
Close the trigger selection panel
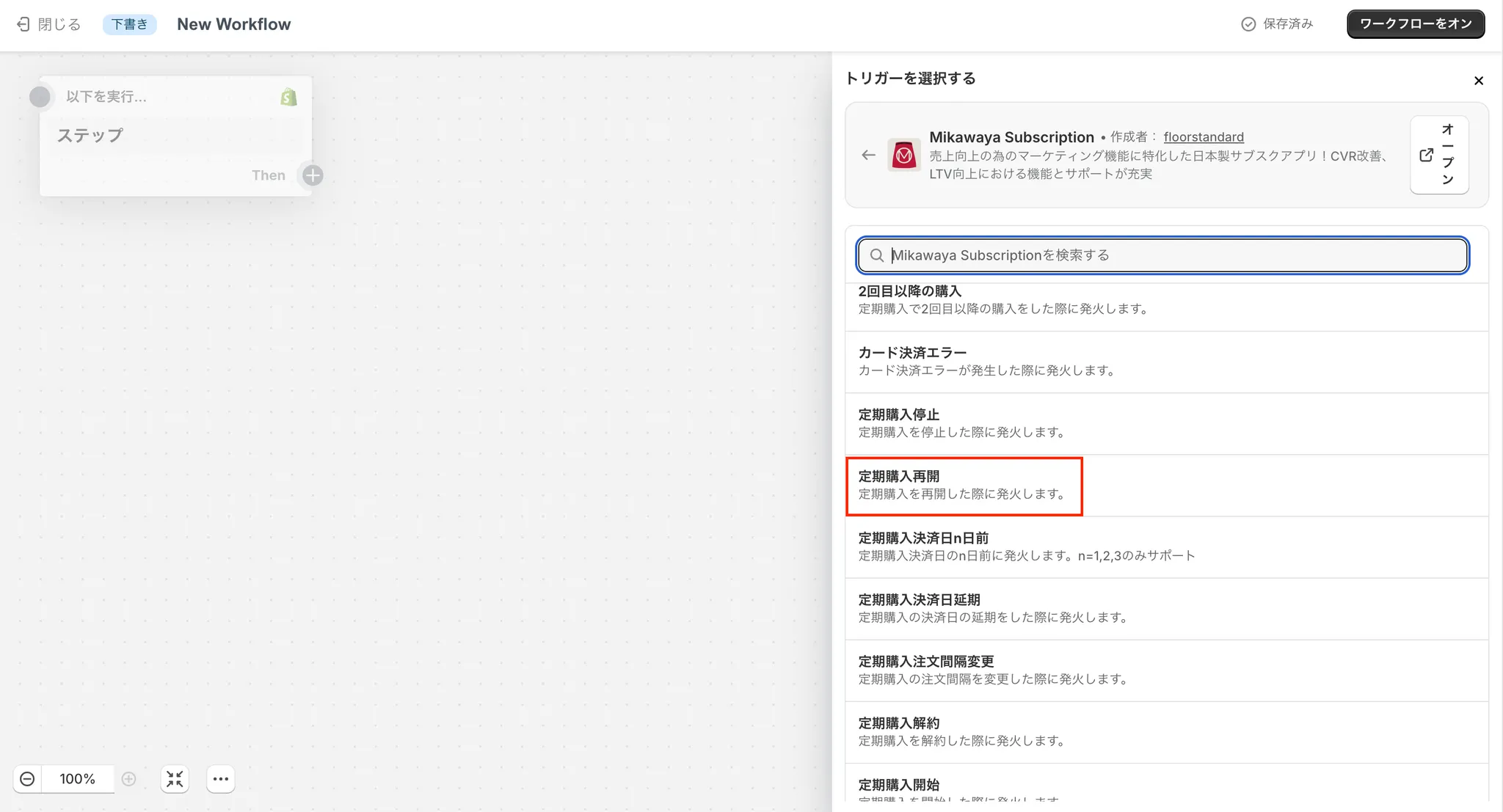[x=1478, y=81]
